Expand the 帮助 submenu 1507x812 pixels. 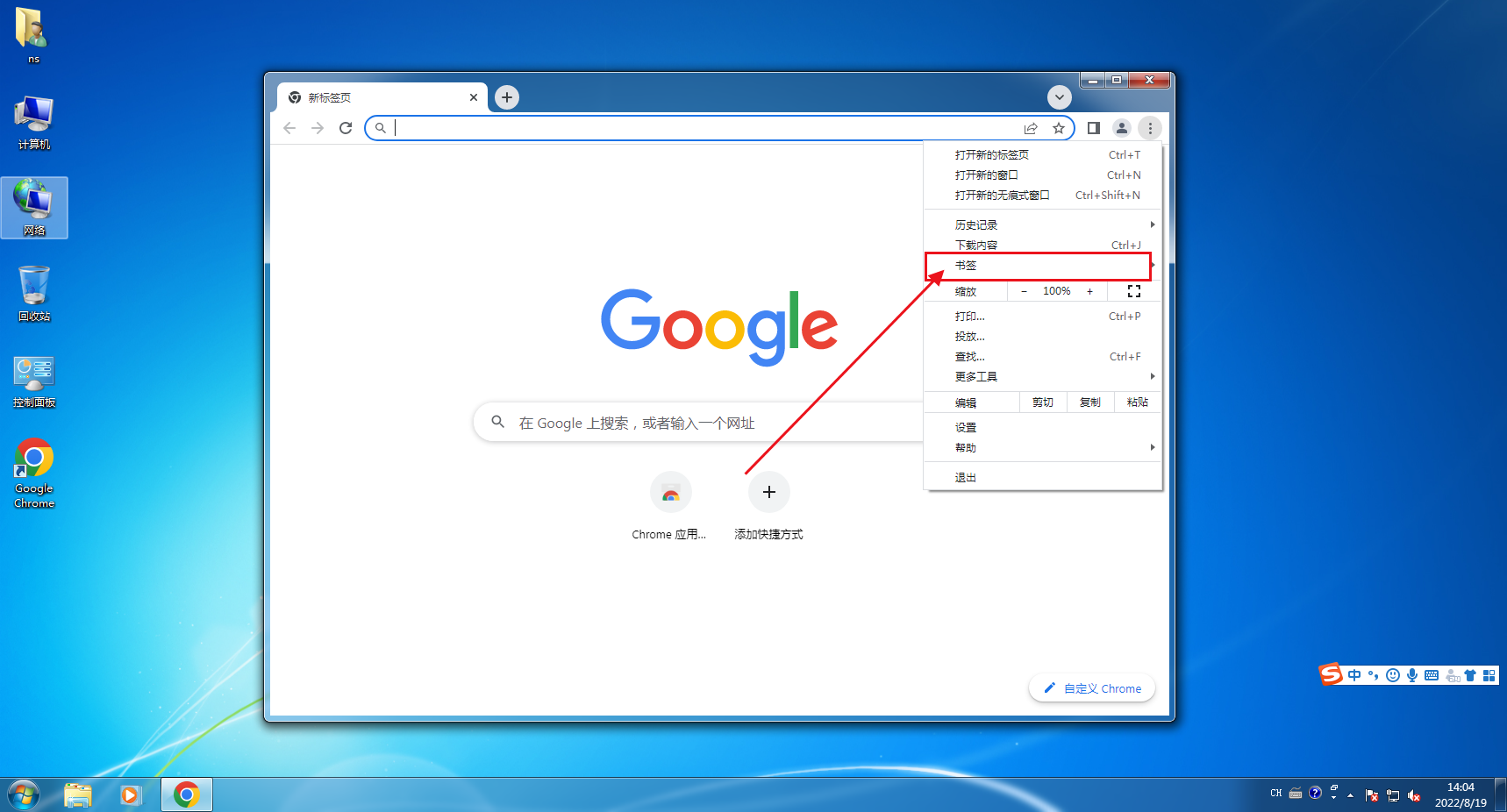(1043, 448)
